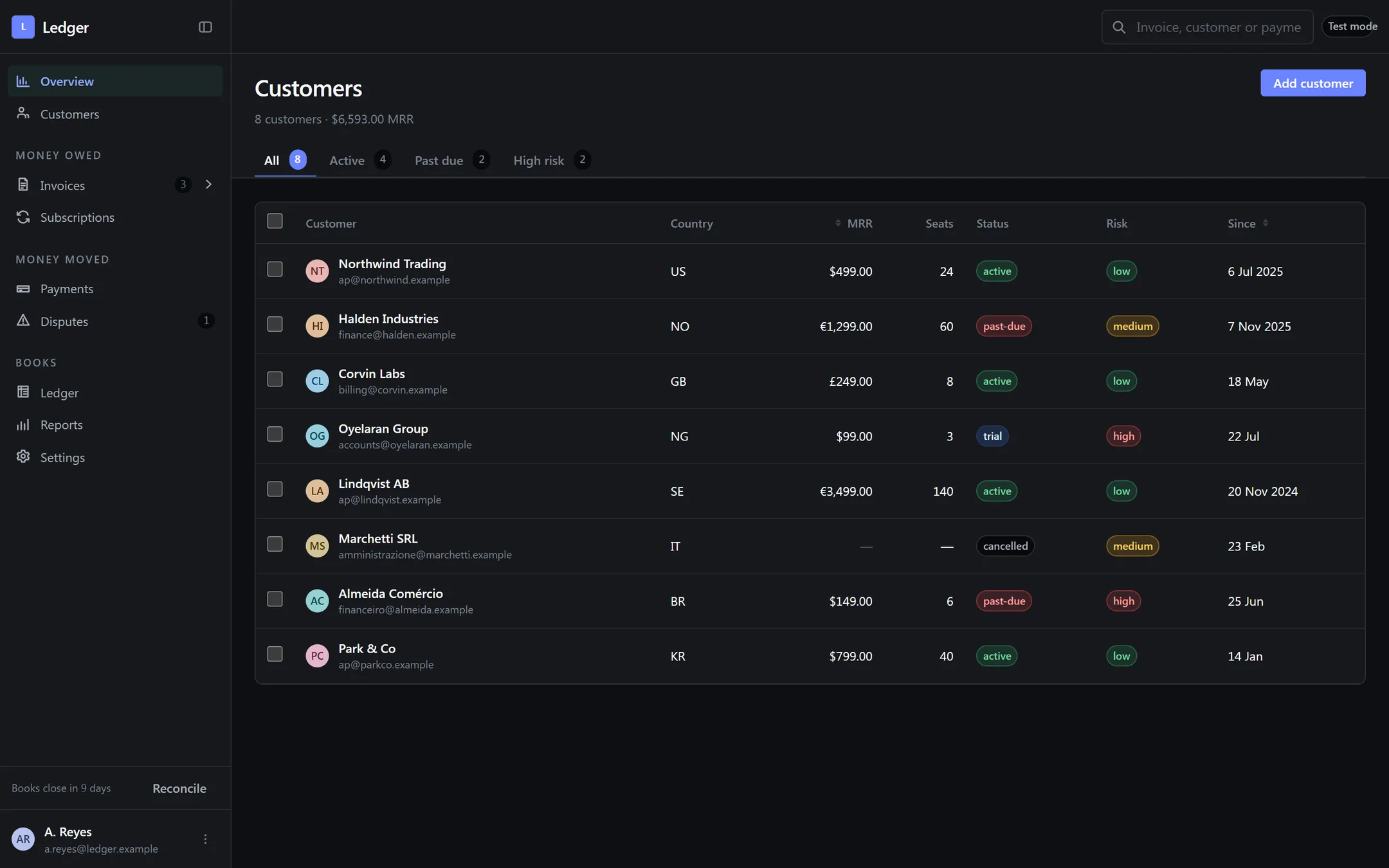
Task: Check the Corvin Labs row checkbox
Action: click(275, 379)
